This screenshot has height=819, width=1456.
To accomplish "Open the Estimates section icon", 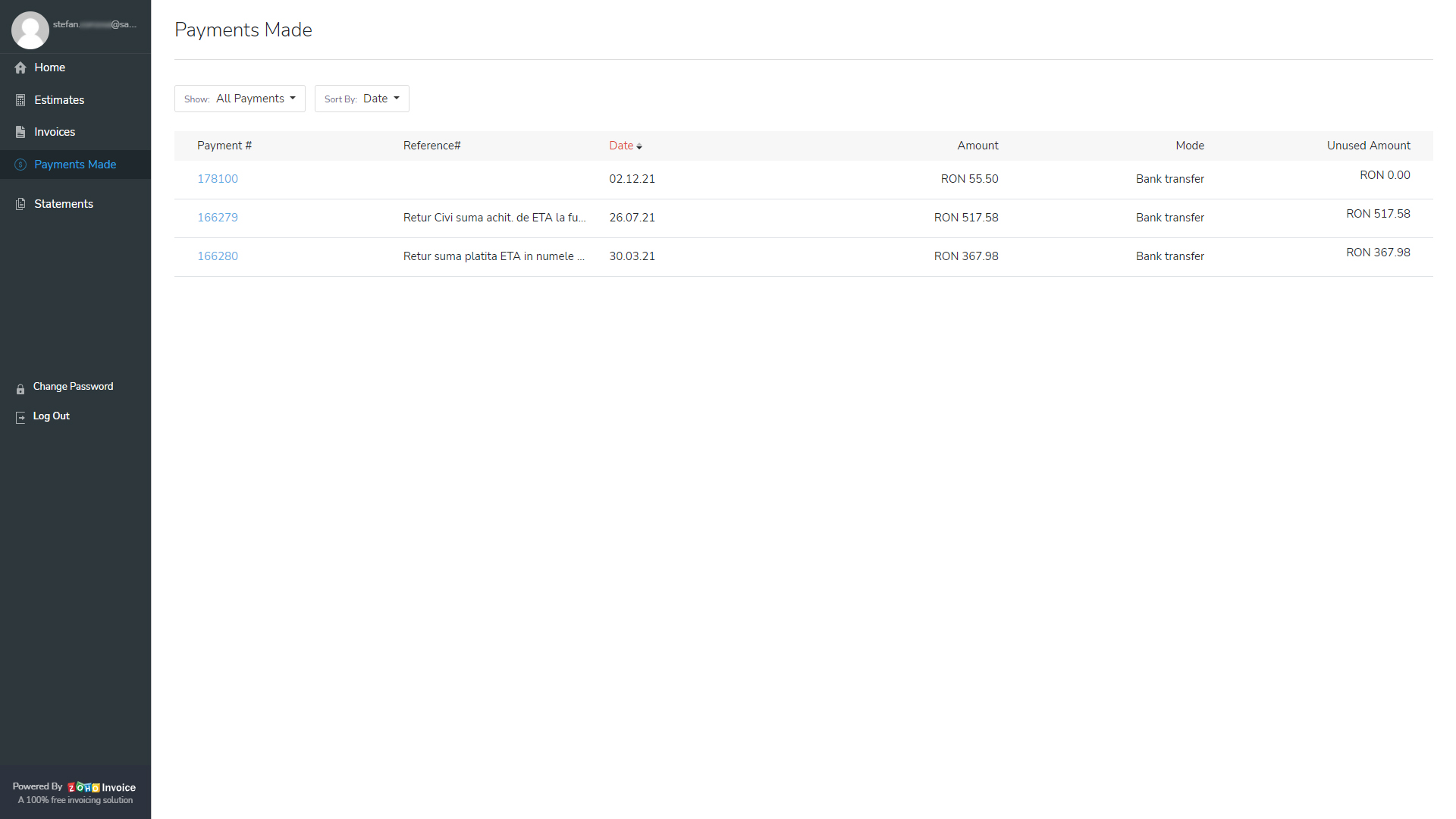I will tap(20, 99).
